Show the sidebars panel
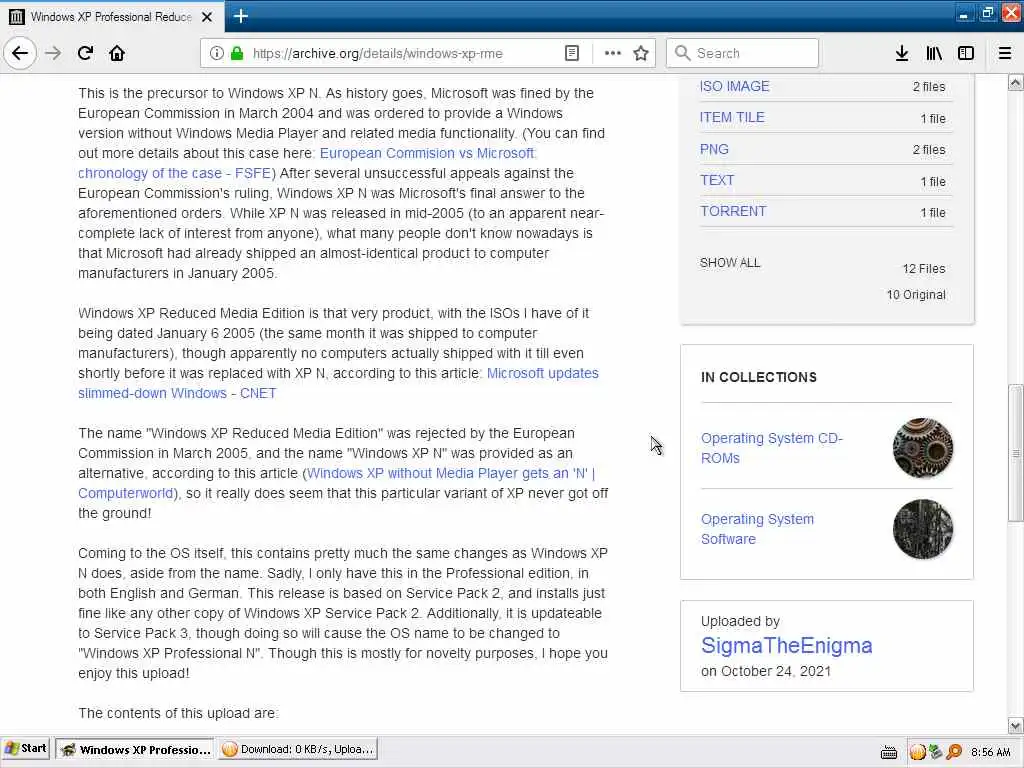Image resolution: width=1024 pixels, height=768 pixels. (x=966, y=54)
